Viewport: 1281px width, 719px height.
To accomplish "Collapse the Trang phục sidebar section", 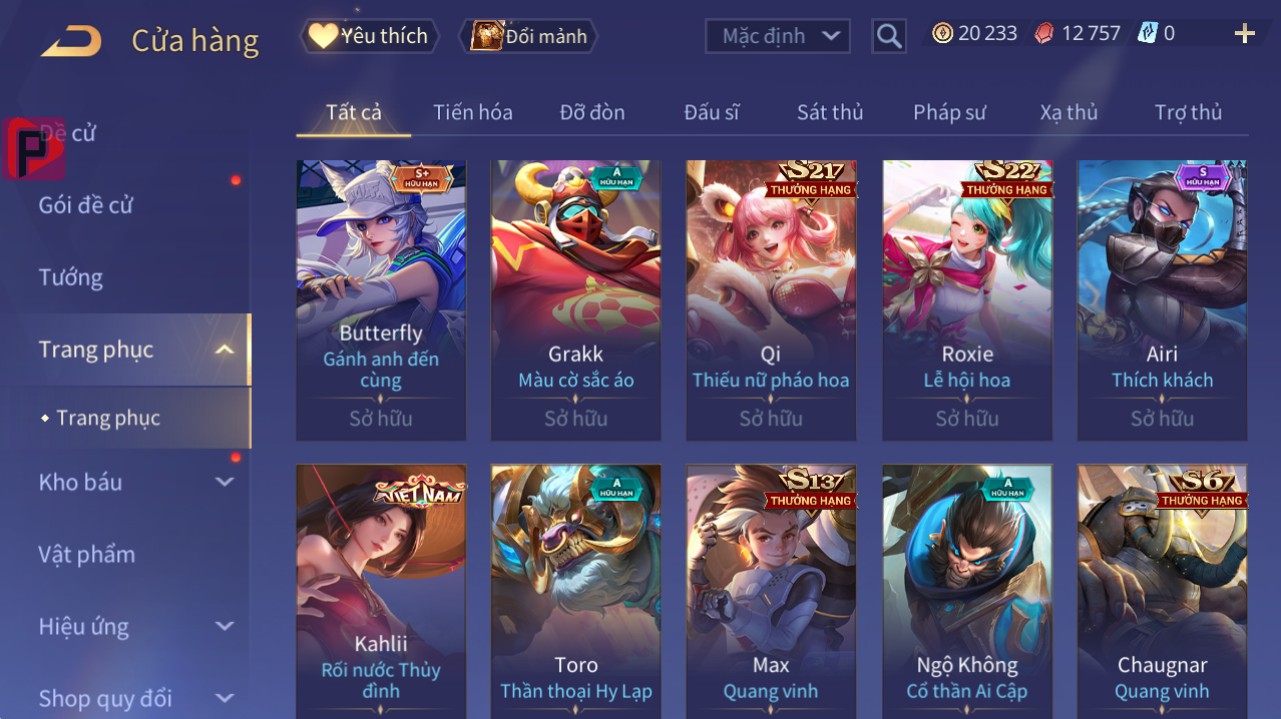I will 225,350.
